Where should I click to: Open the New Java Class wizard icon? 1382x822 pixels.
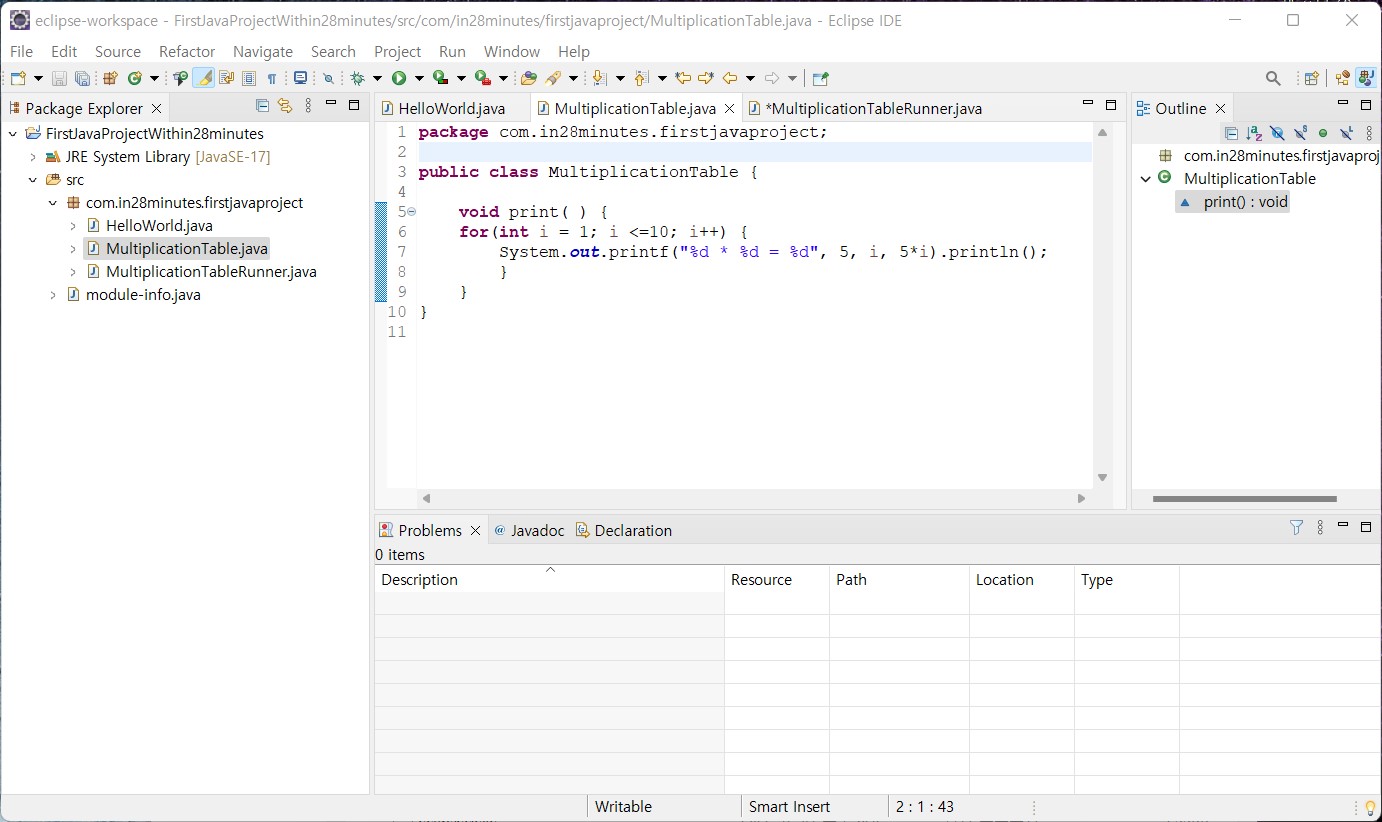coord(135,78)
